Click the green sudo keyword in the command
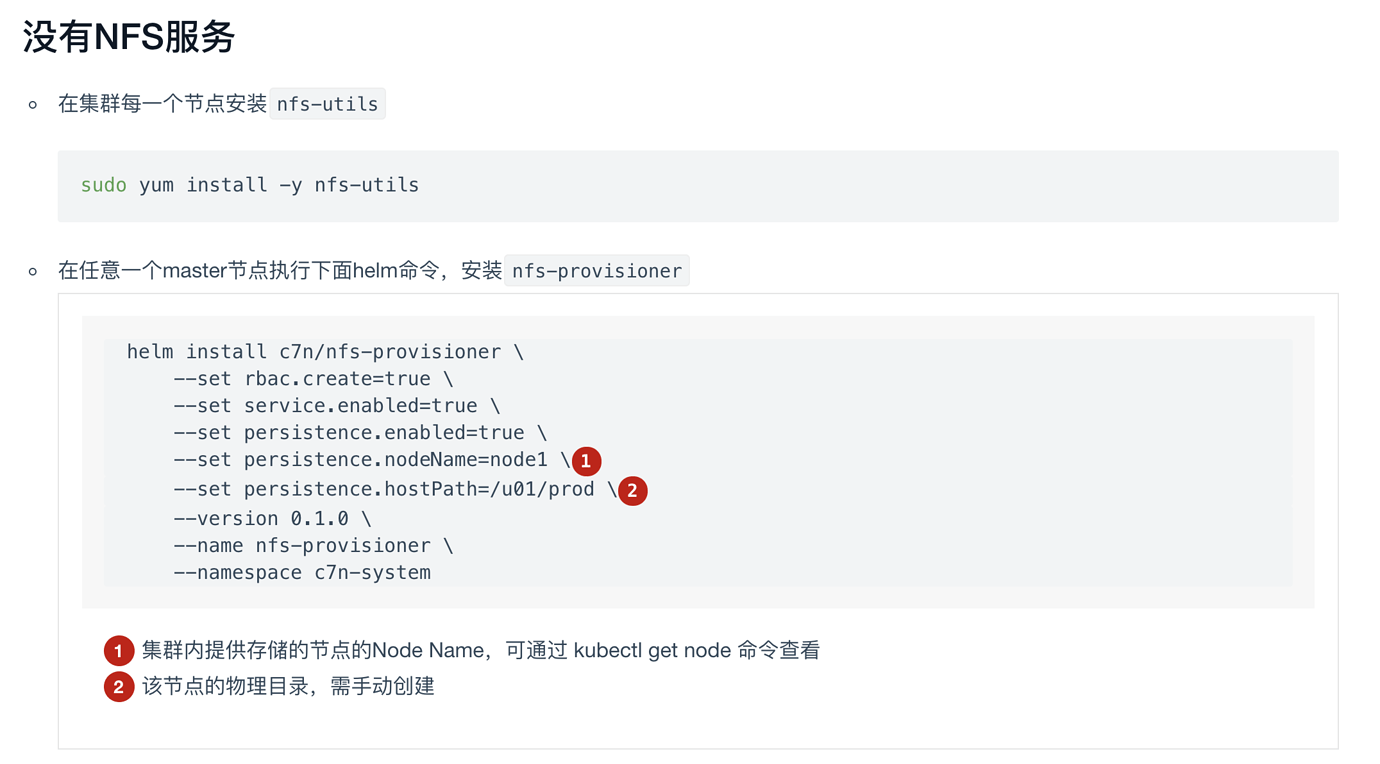 (x=104, y=185)
